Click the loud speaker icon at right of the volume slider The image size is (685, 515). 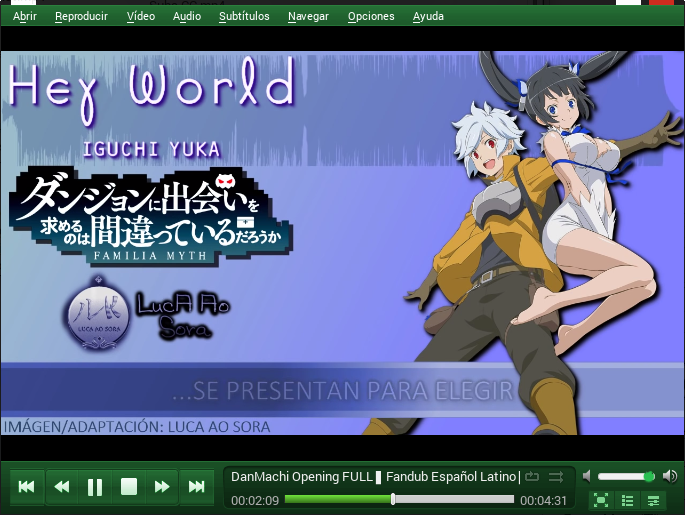[x=670, y=476]
